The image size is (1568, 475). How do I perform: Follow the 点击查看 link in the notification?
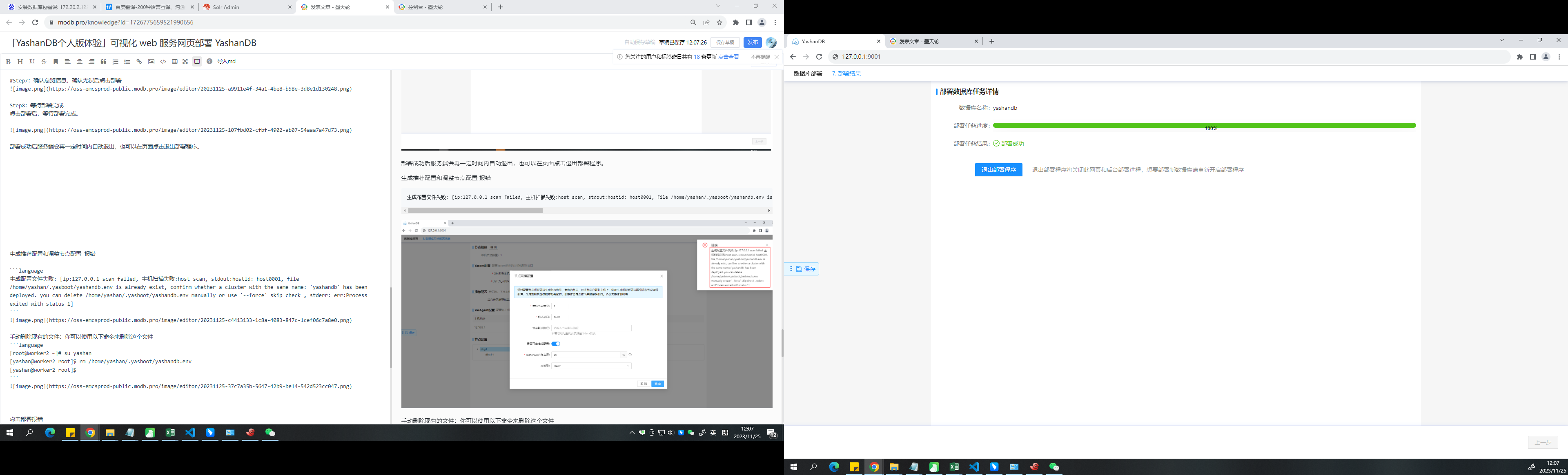pyautogui.click(x=728, y=57)
